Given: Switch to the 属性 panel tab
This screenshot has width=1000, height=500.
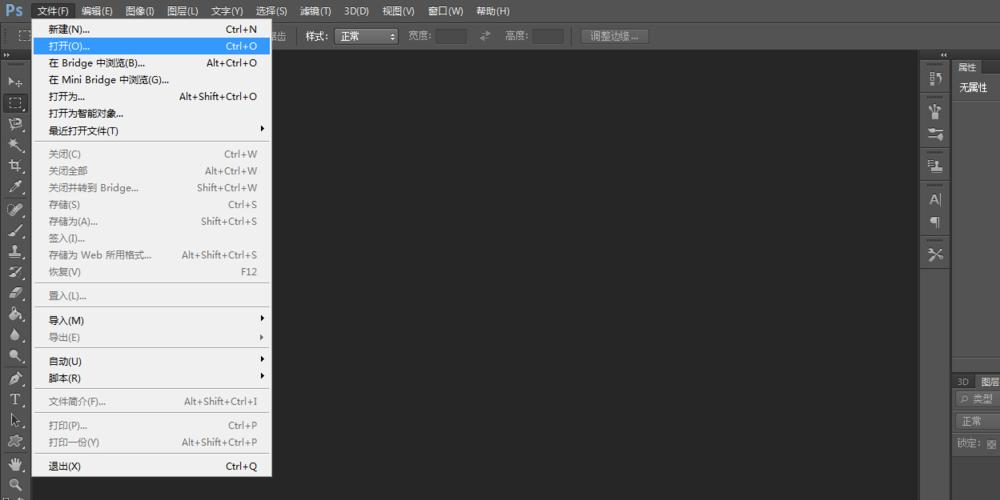Looking at the screenshot, I should (967, 68).
